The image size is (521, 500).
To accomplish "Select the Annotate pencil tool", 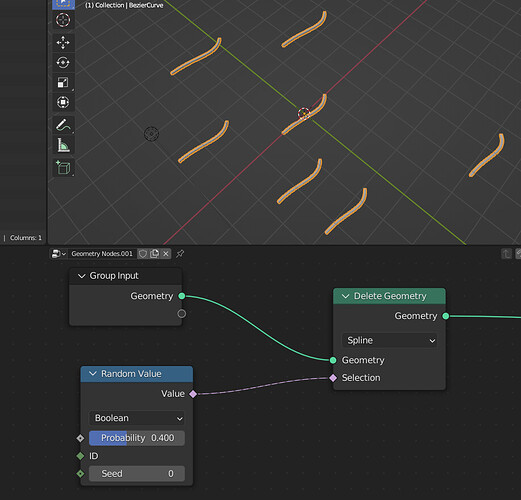I will pos(63,126).
